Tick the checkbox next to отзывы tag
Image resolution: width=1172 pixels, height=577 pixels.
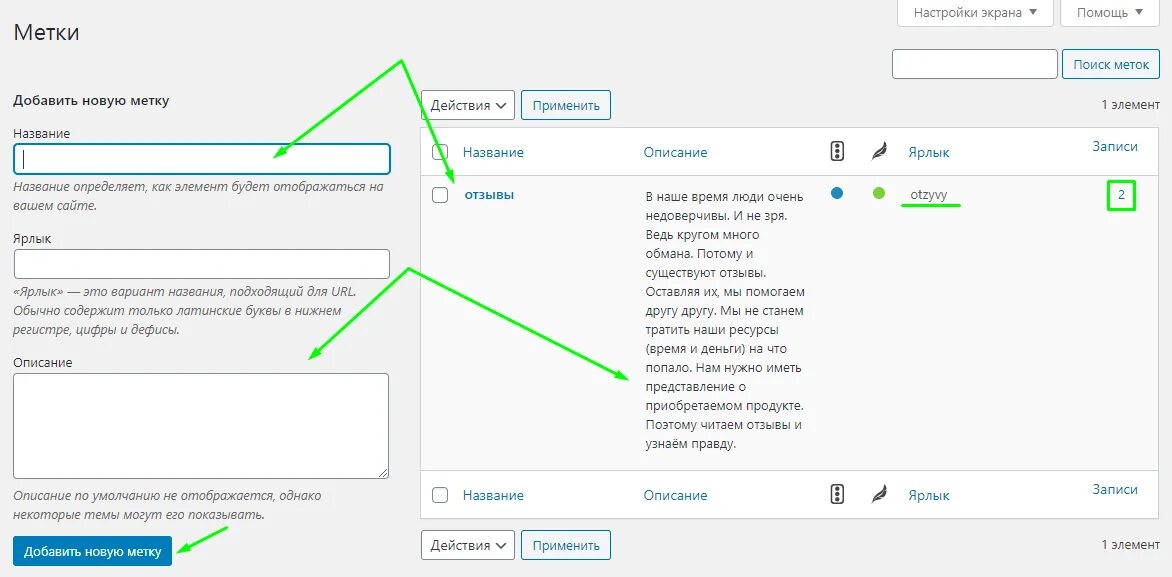[440, 195]
